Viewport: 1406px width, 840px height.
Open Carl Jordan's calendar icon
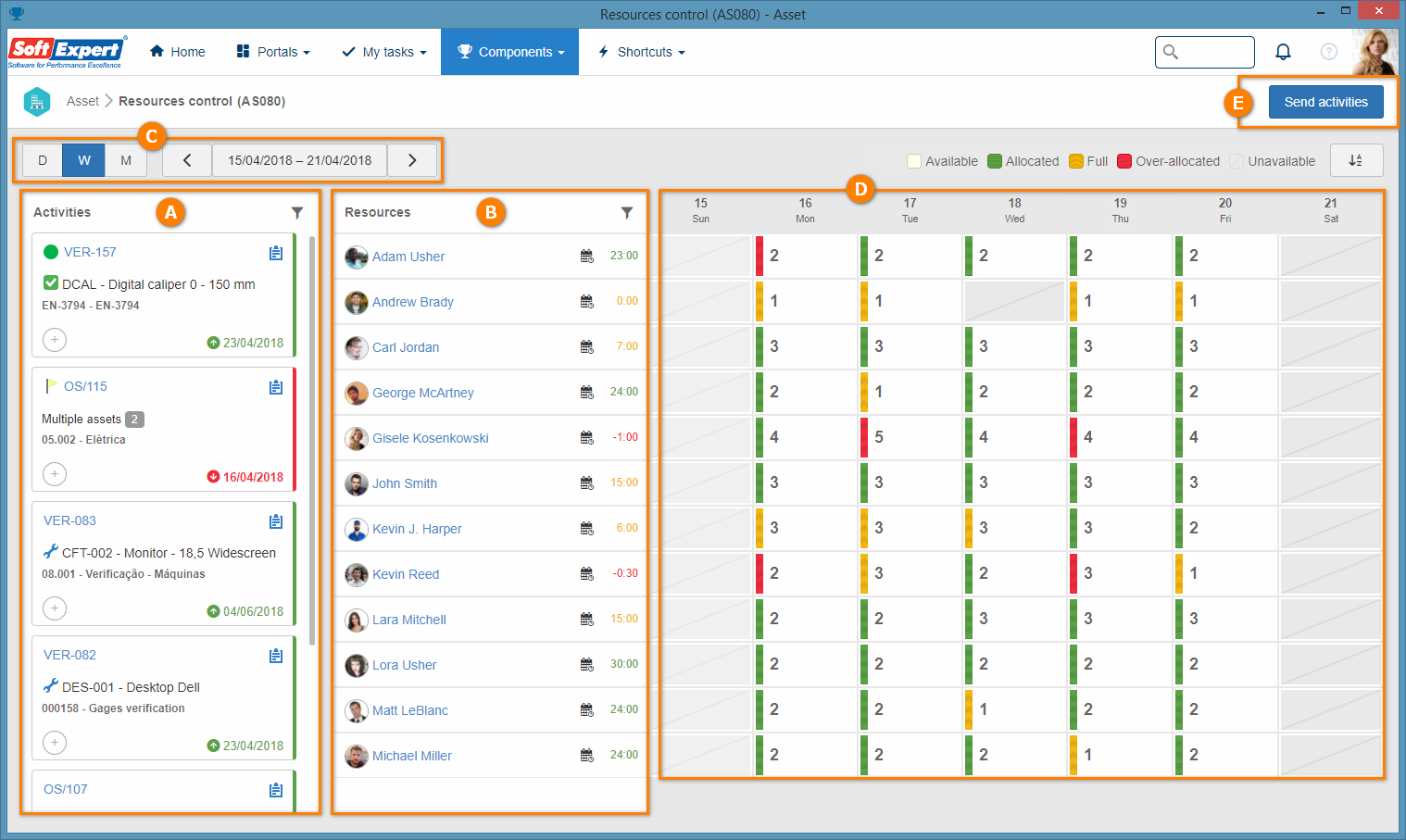coord(587,346)
